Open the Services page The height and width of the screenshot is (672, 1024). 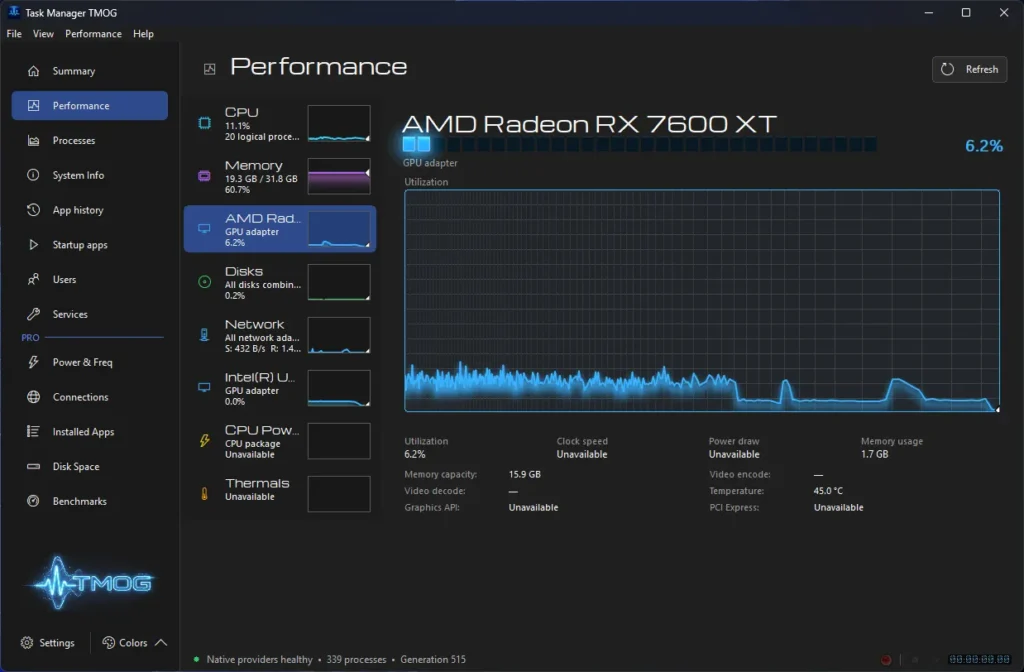[89, 314]
